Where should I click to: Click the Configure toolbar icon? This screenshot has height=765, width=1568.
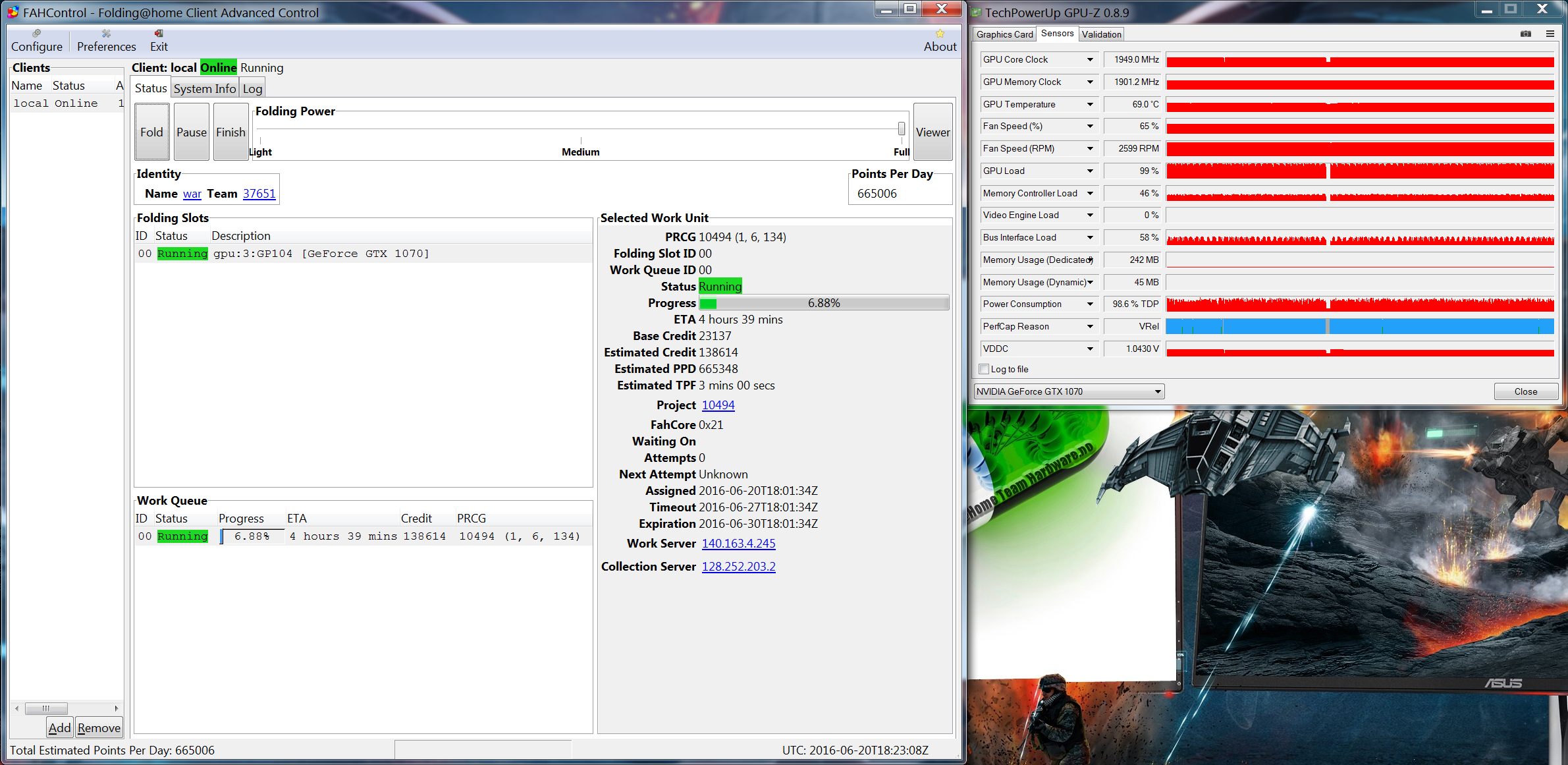pyautogui.click(x=37, y=34)
